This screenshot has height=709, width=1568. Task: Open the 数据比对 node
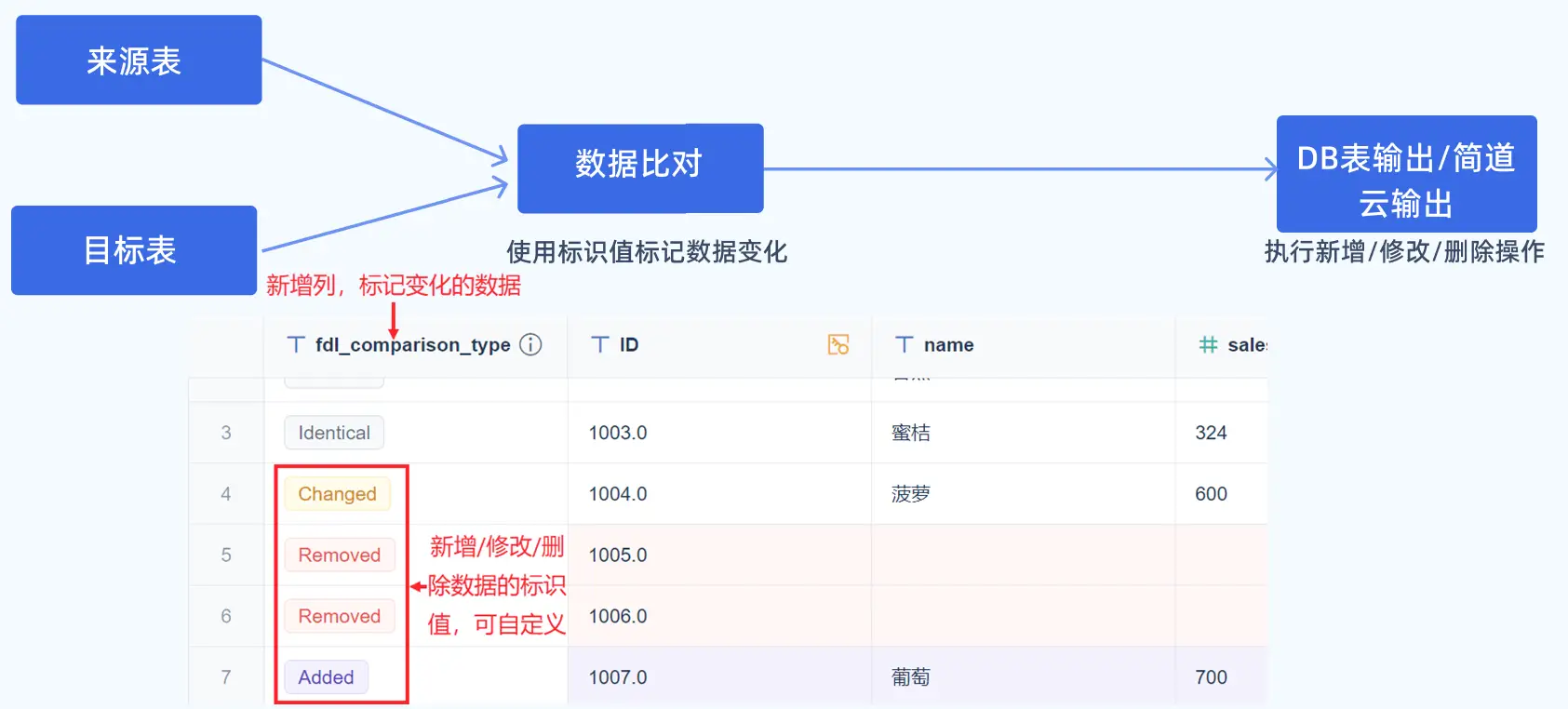coord(640,168)
